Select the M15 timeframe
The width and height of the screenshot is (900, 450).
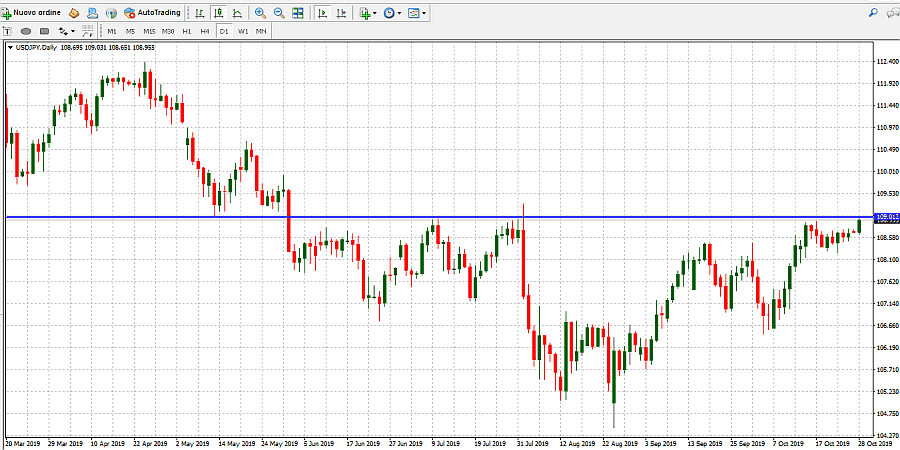tap(149, 31)
